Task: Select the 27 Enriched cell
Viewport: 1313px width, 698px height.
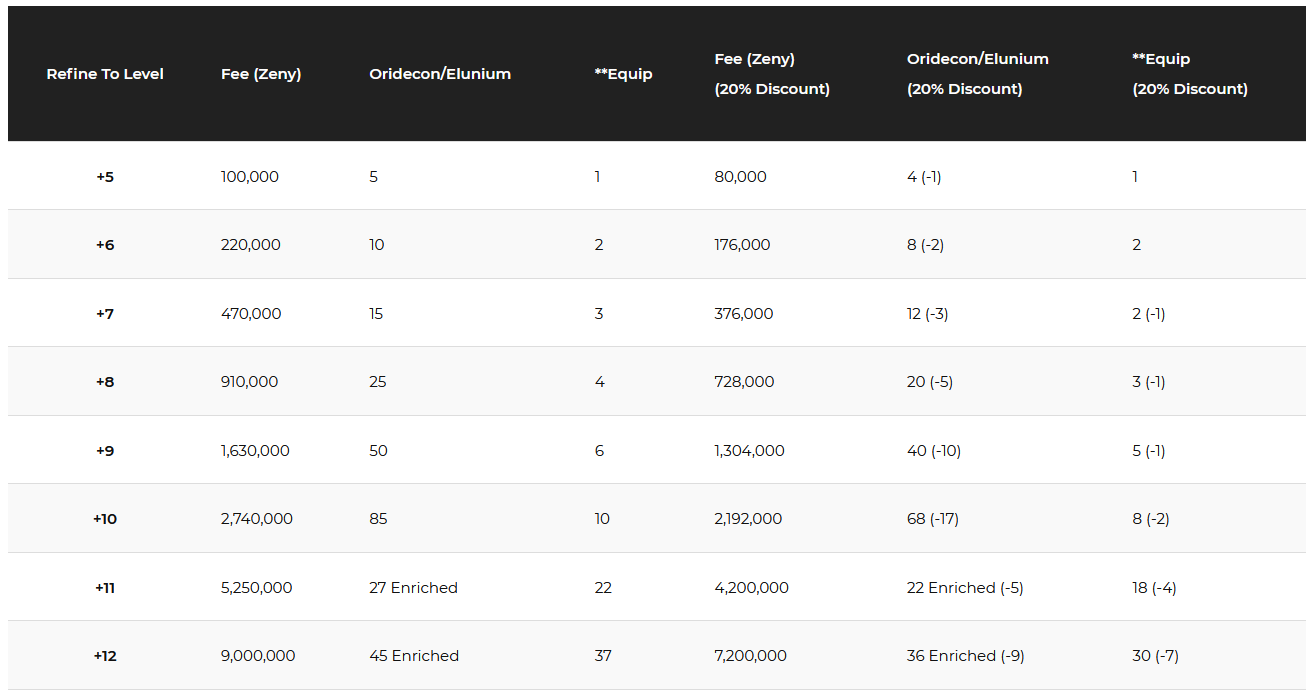Action: [x=414, y=588]
